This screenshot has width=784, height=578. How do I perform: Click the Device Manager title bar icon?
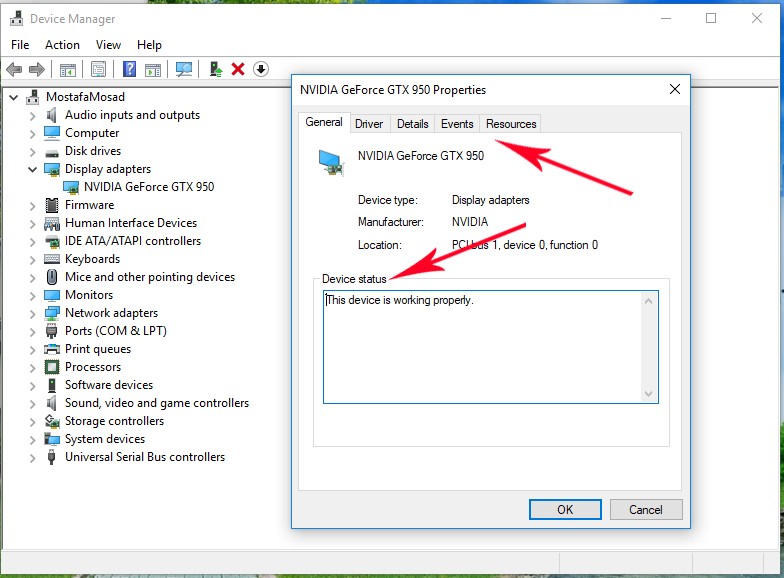pos(16,18)
